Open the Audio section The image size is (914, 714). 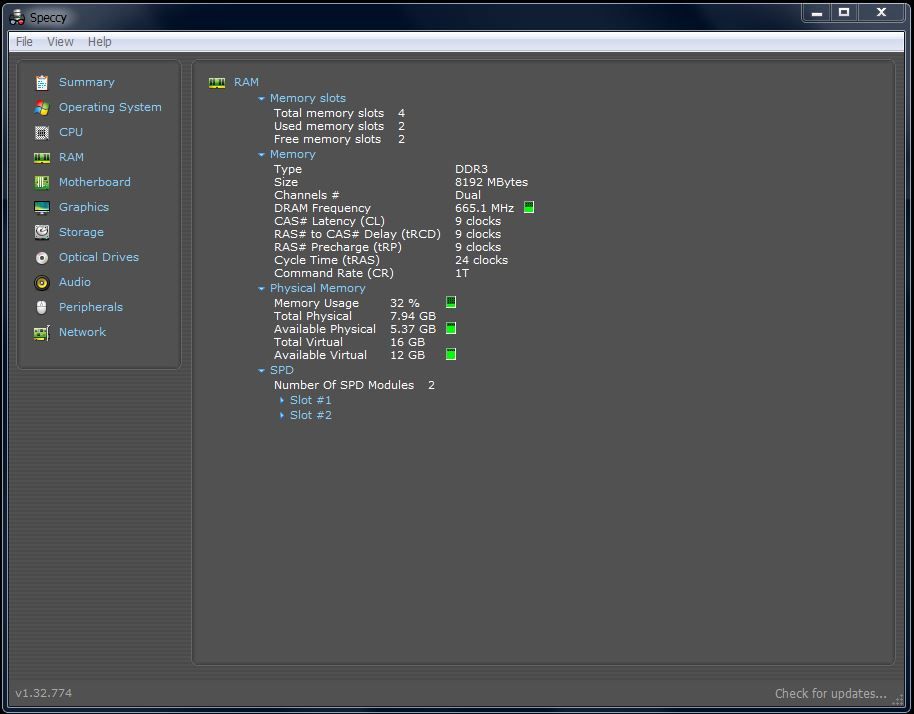pyautogui.click(x=75, y=282)
